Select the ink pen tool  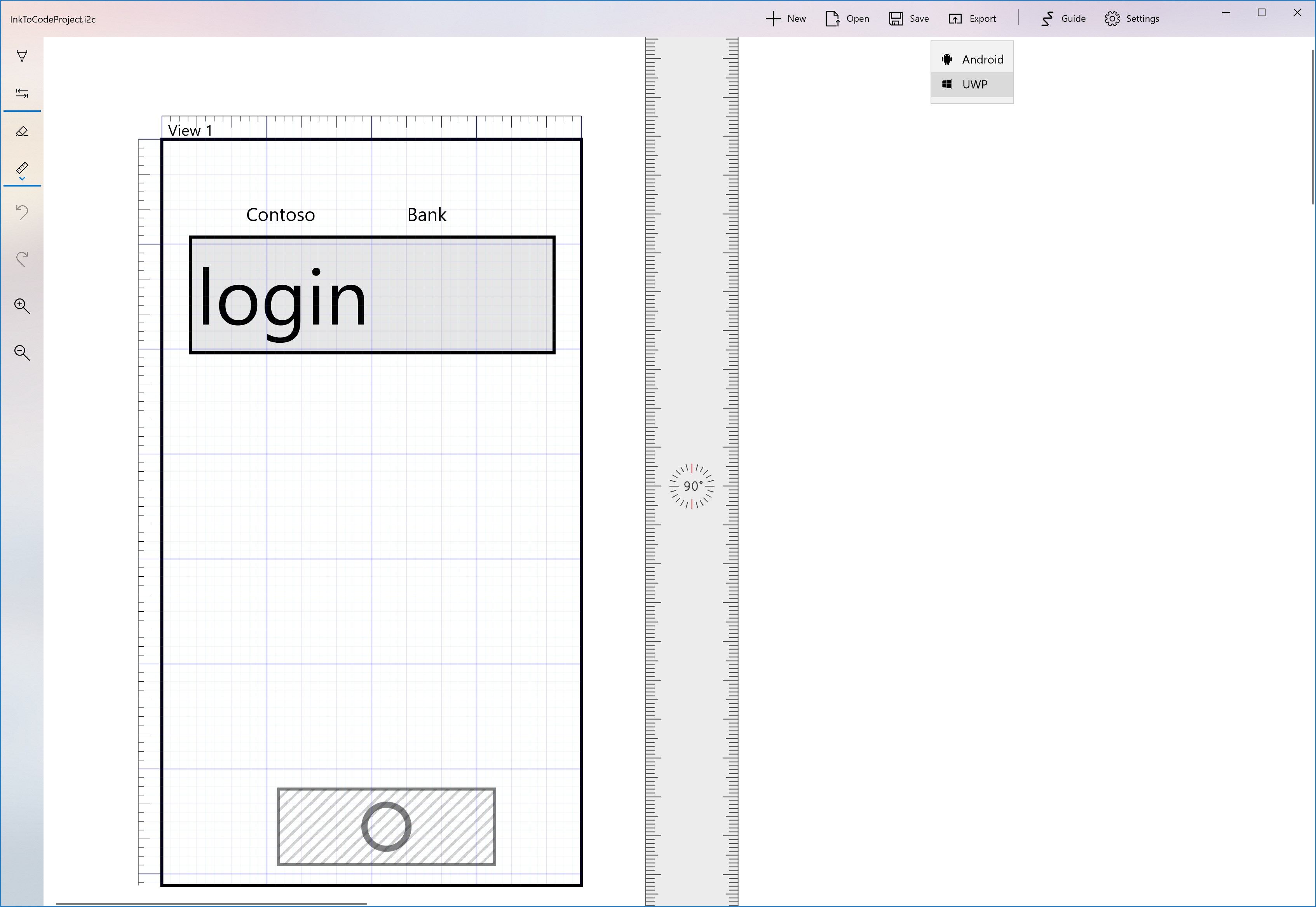coord(22,56)
